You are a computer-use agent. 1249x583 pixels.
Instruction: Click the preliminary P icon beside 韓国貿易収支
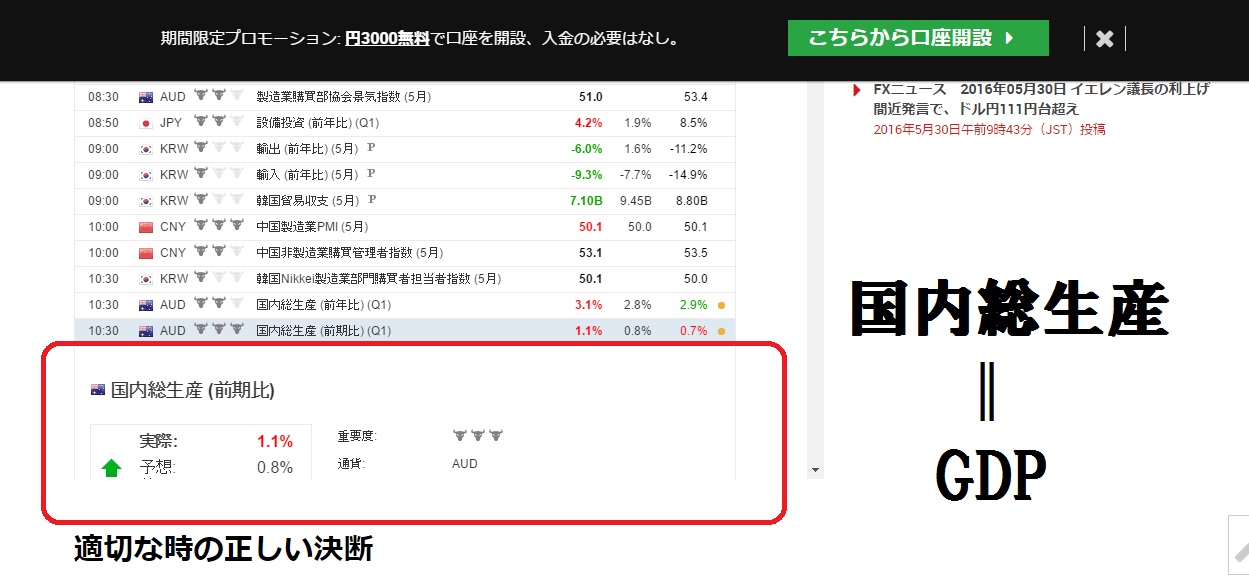click(372, 200)
